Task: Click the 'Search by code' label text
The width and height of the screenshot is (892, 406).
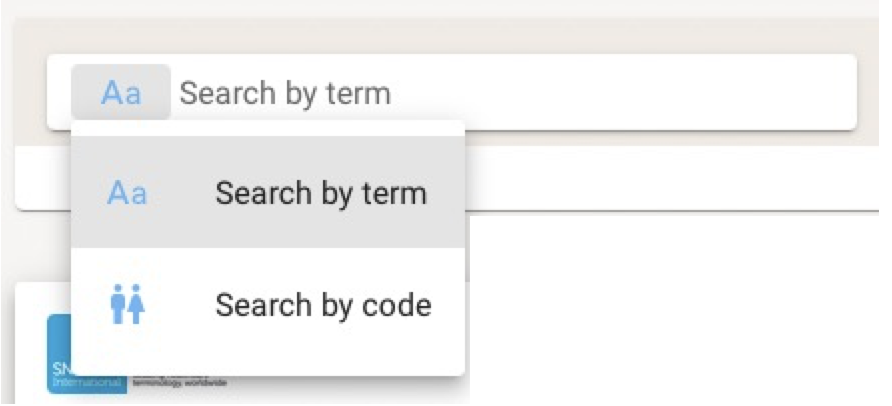Action: [323, 304]
